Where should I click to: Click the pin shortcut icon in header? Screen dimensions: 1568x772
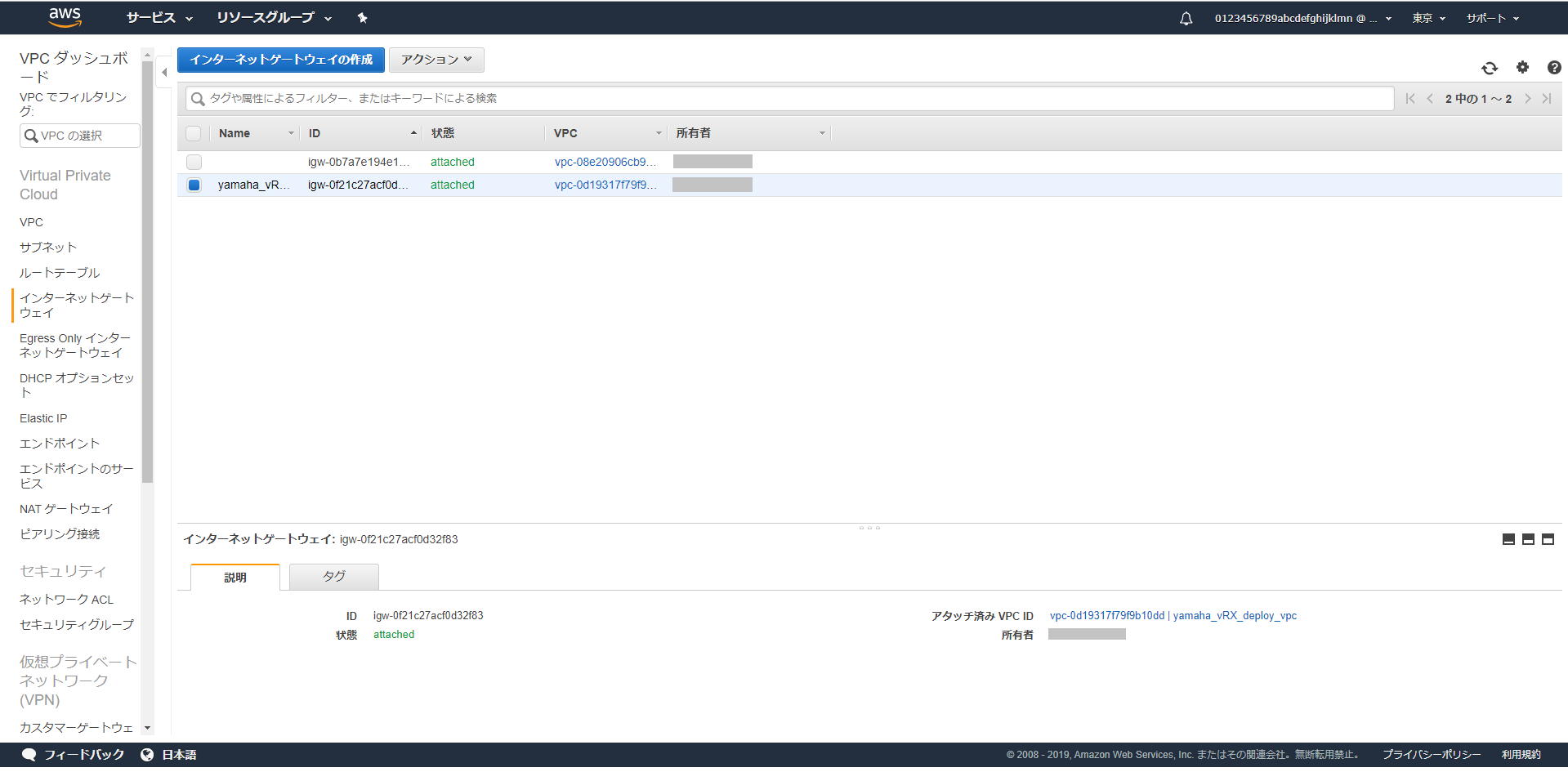coord(363,18)
